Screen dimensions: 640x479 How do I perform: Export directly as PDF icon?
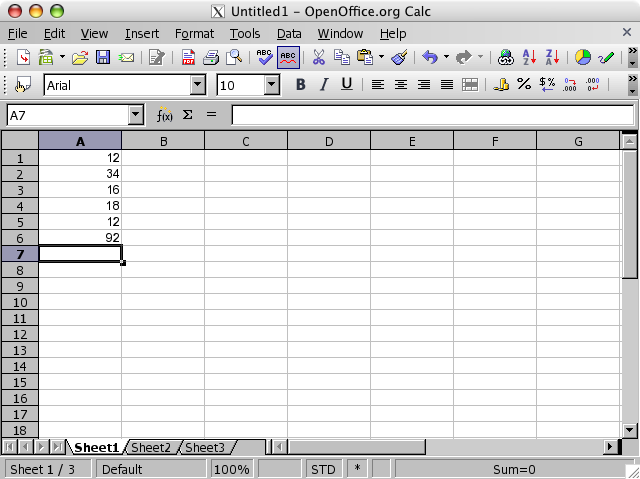[x=188, y=57]
